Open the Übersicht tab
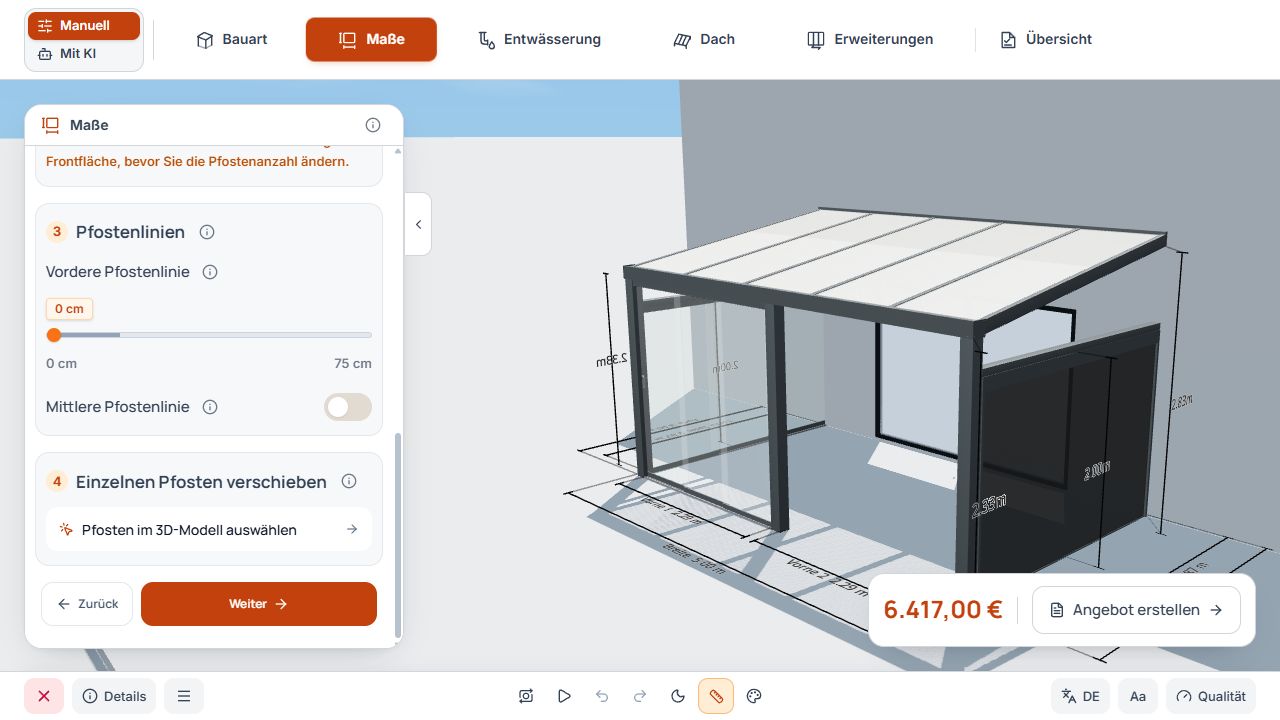 (x=1045, y=40)
